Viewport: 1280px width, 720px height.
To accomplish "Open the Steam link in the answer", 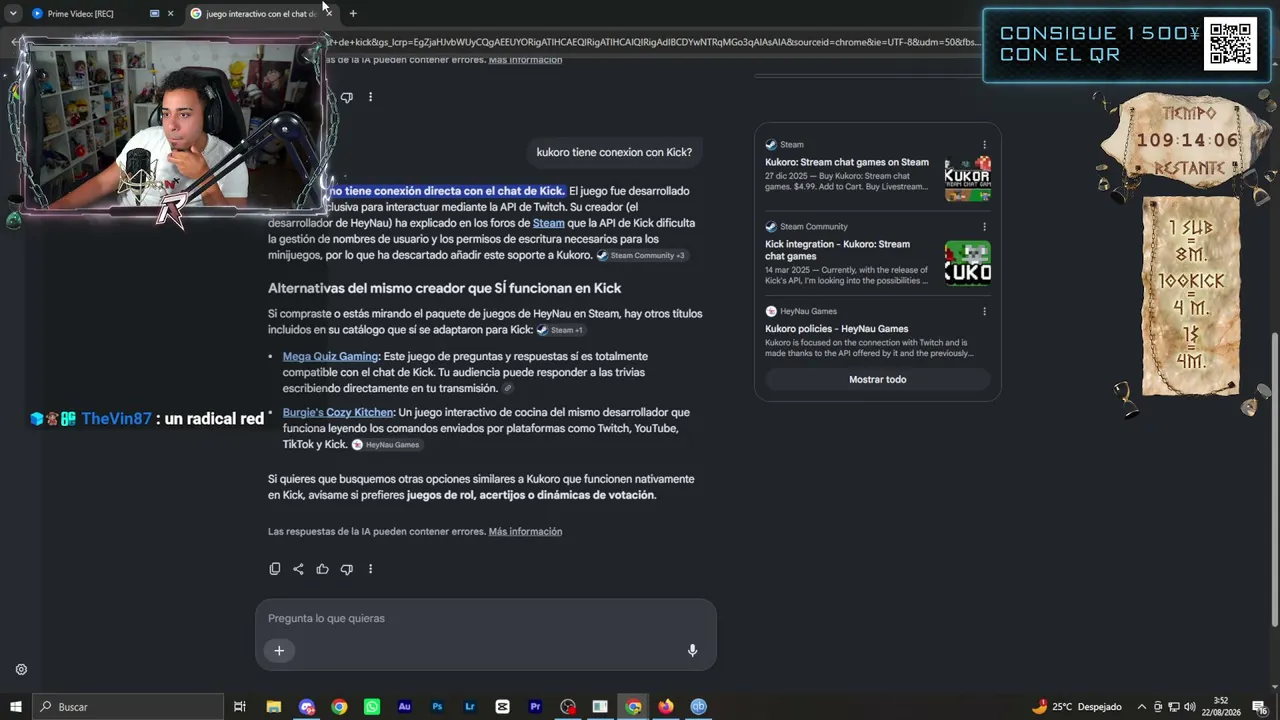I will click(x=549, y=223).
